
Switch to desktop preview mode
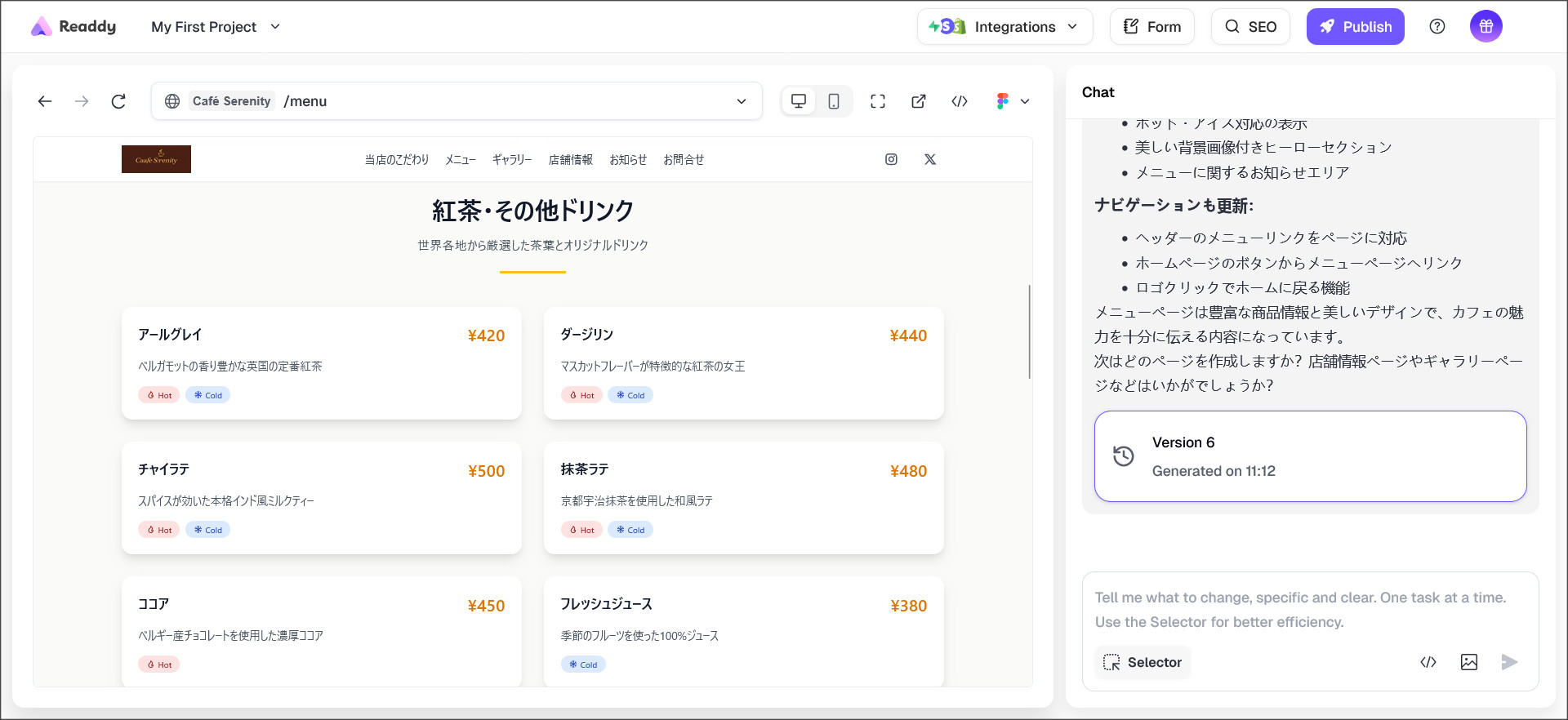pyautogui.click(x=799, y=101)
